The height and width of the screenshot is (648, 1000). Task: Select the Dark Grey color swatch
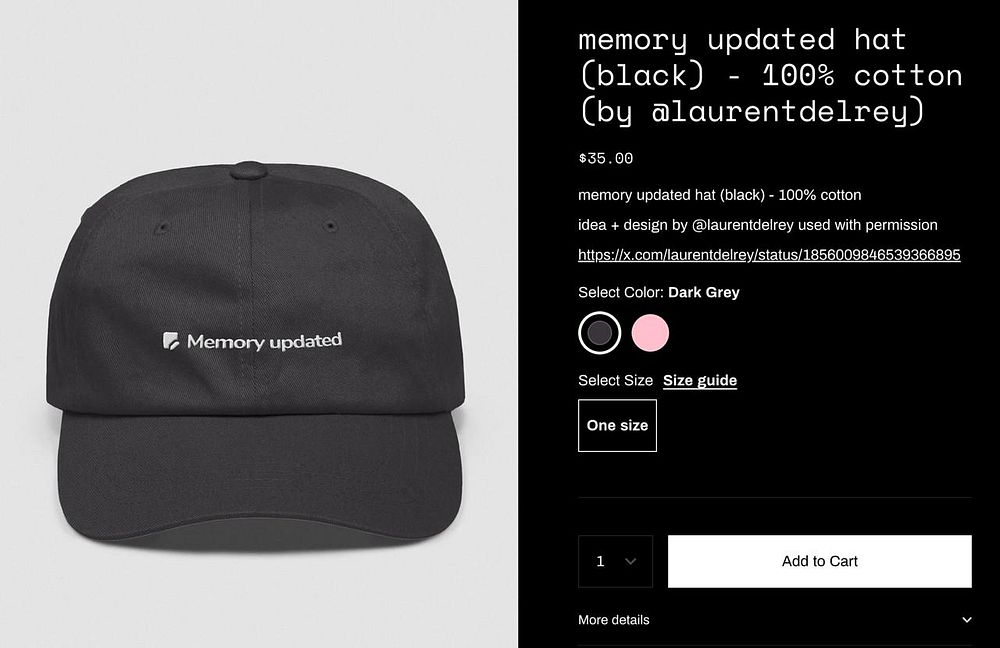599,333
